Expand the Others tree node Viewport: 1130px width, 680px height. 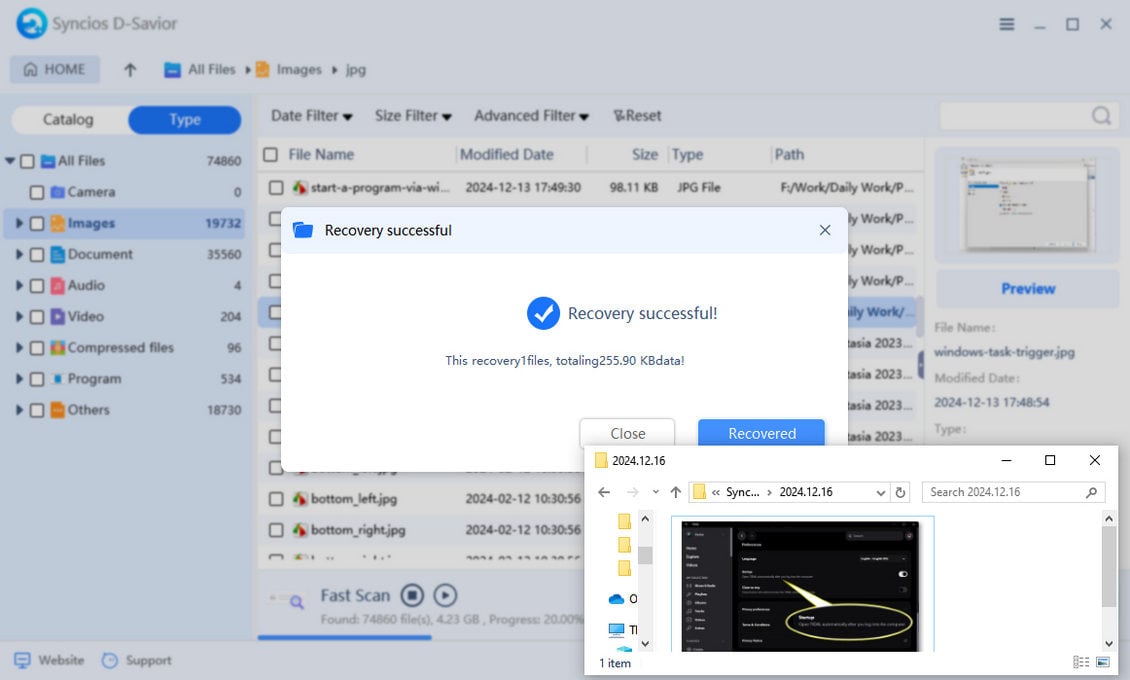(19, 410)
